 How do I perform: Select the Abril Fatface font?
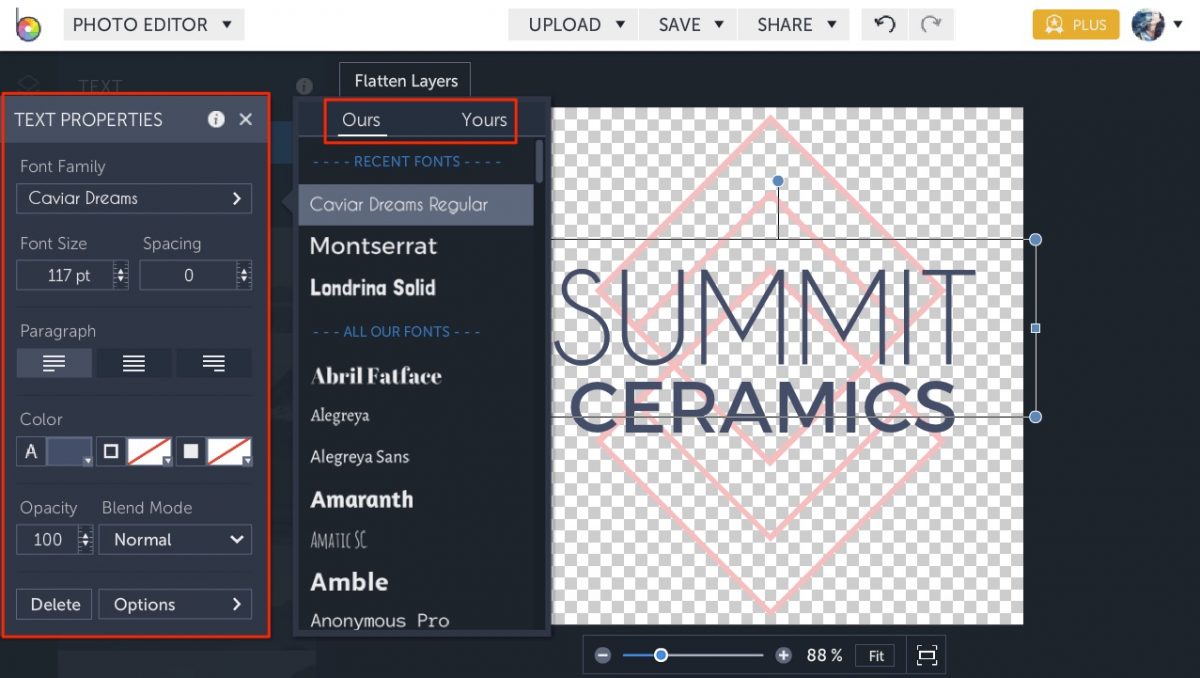tap(376, 376)
